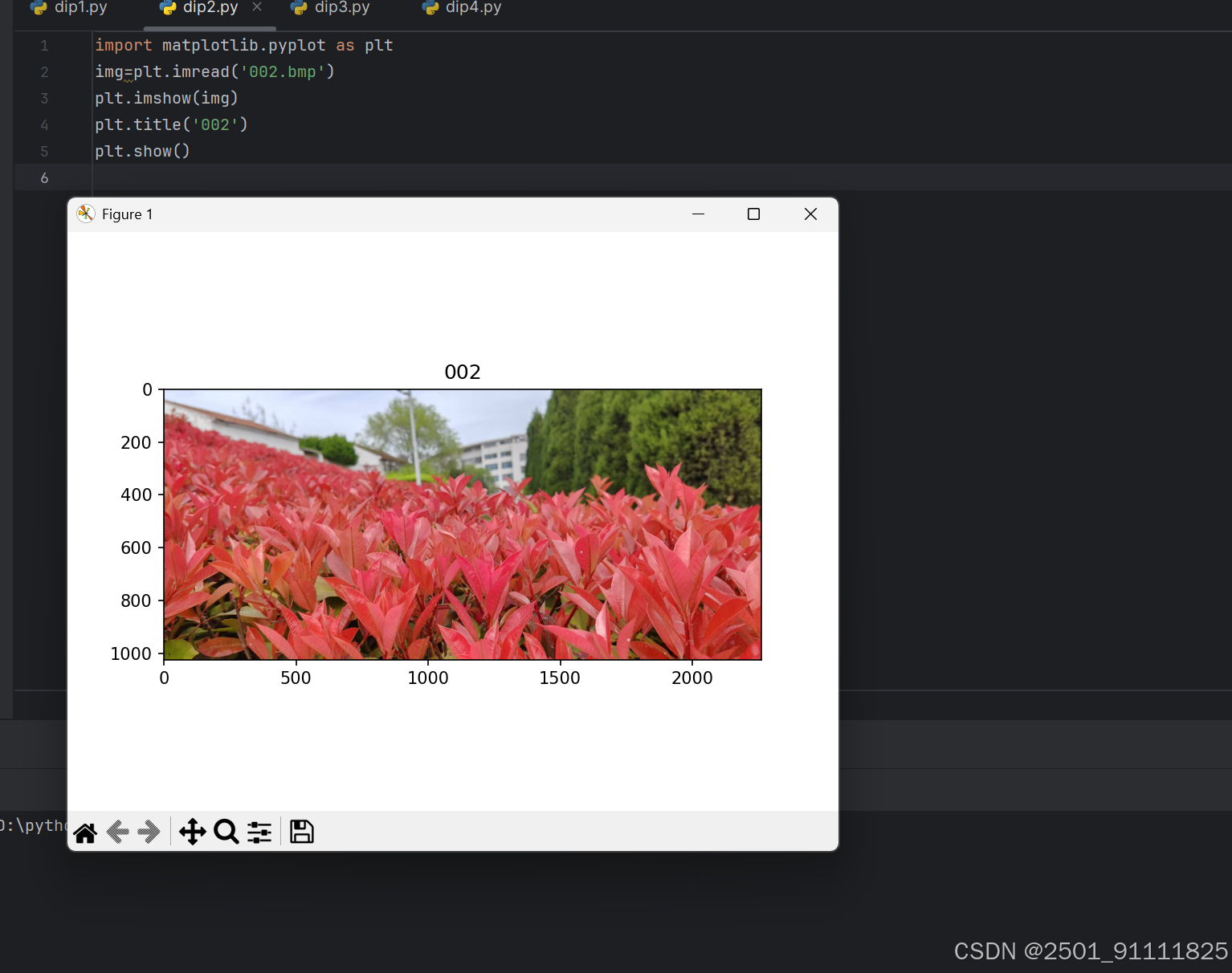
Task: Click the Home reset view icon
Action: 84,833
